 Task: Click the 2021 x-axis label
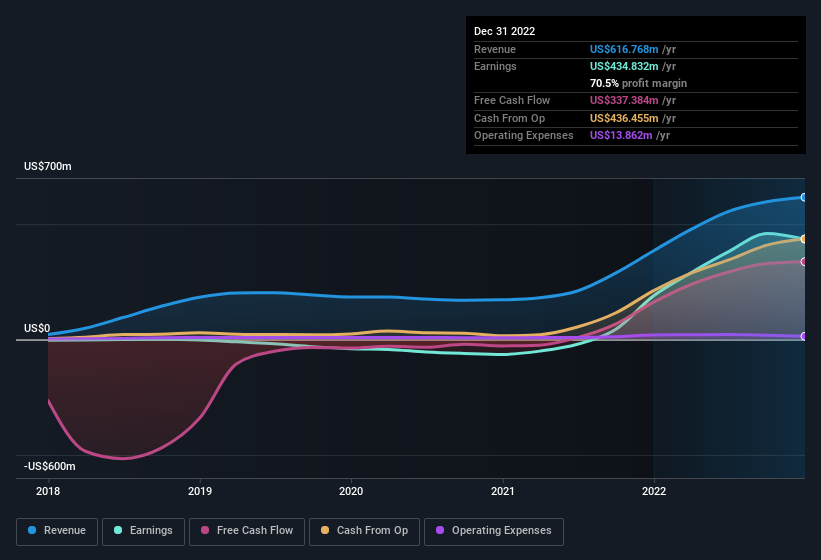click(x=503, y=491)
